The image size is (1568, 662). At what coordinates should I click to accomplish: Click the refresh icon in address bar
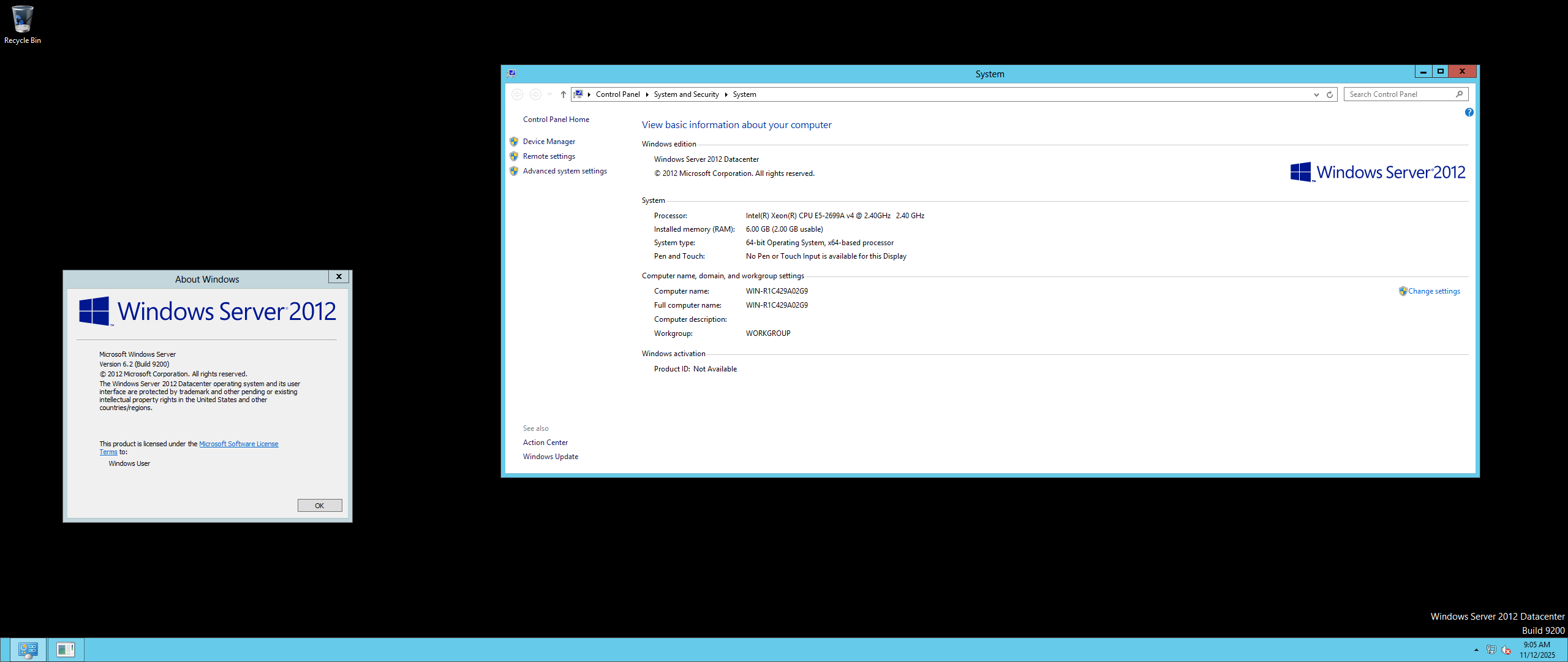point(1330,94)
